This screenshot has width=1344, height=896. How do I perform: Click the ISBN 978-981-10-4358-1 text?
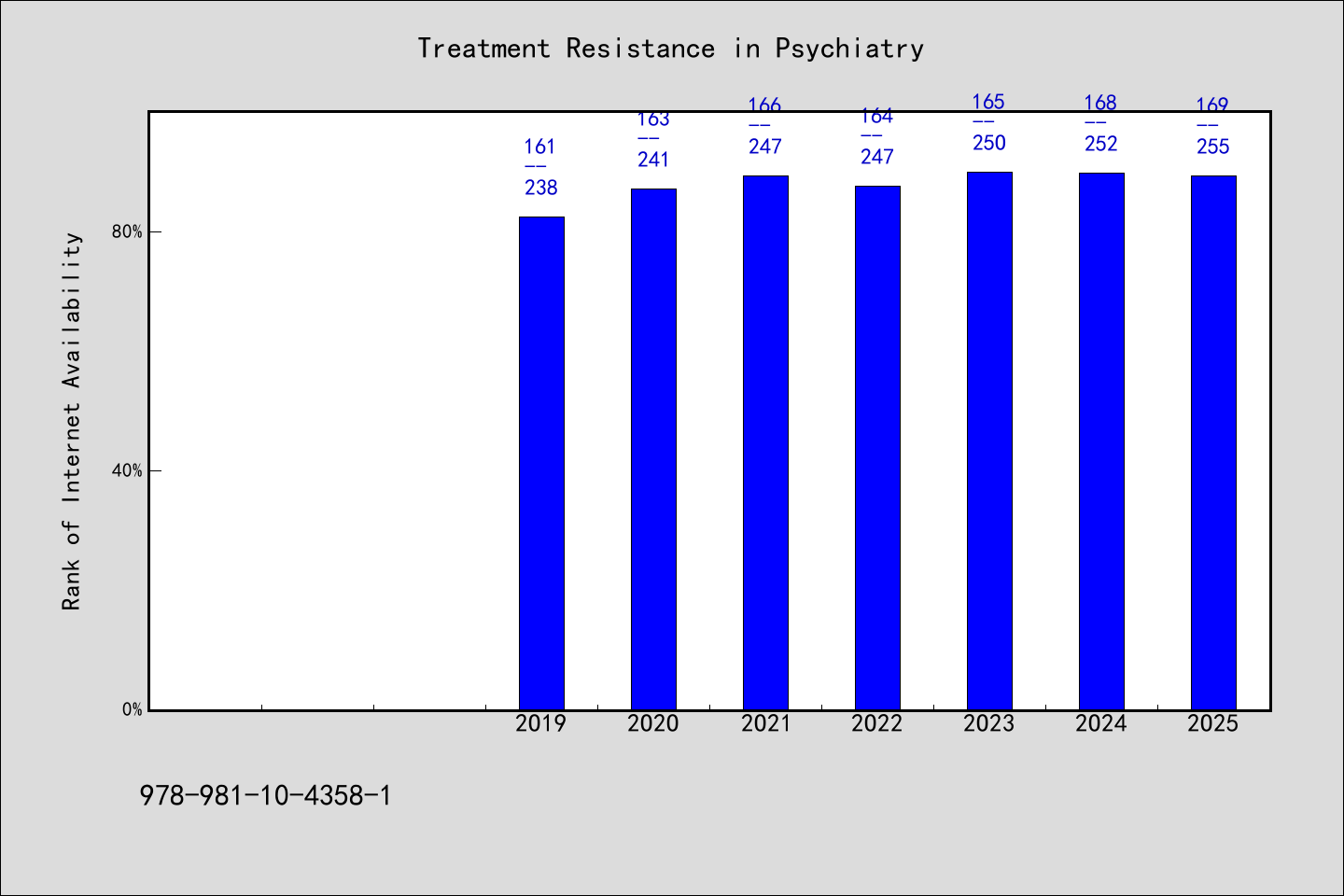(x=266, y=796)
